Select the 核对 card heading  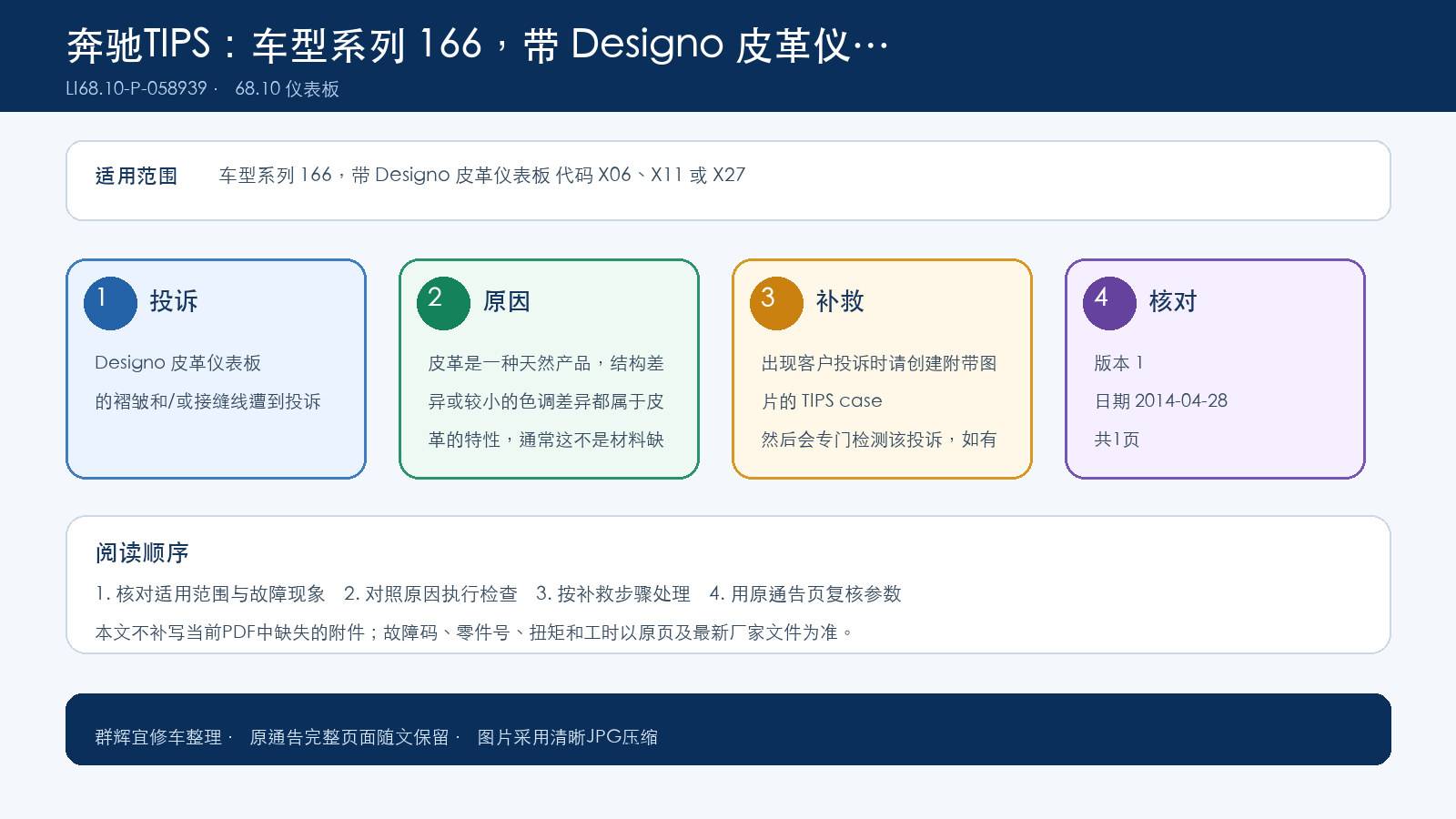[x=1173, y=301]
